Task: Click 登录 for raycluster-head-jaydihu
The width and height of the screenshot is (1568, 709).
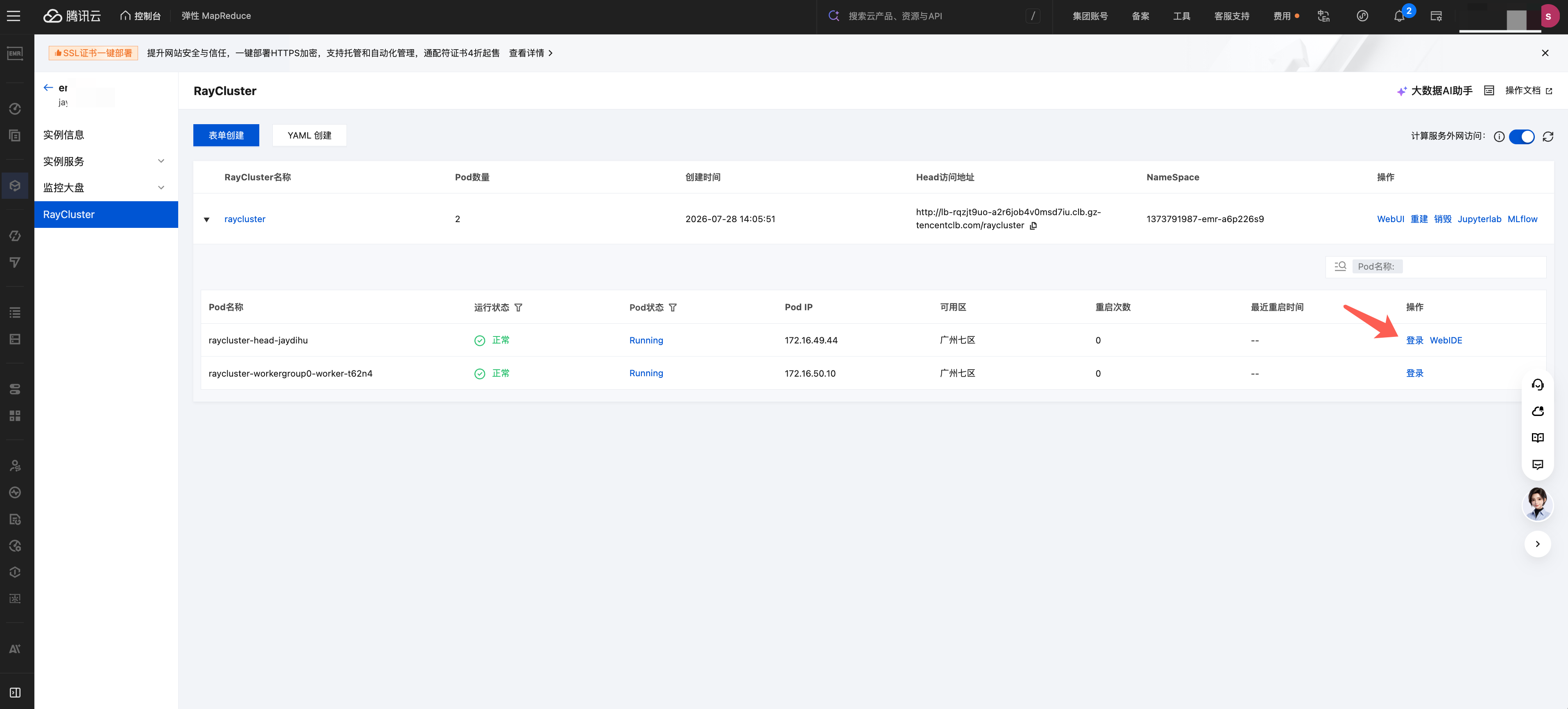Action: [1415, 341]
